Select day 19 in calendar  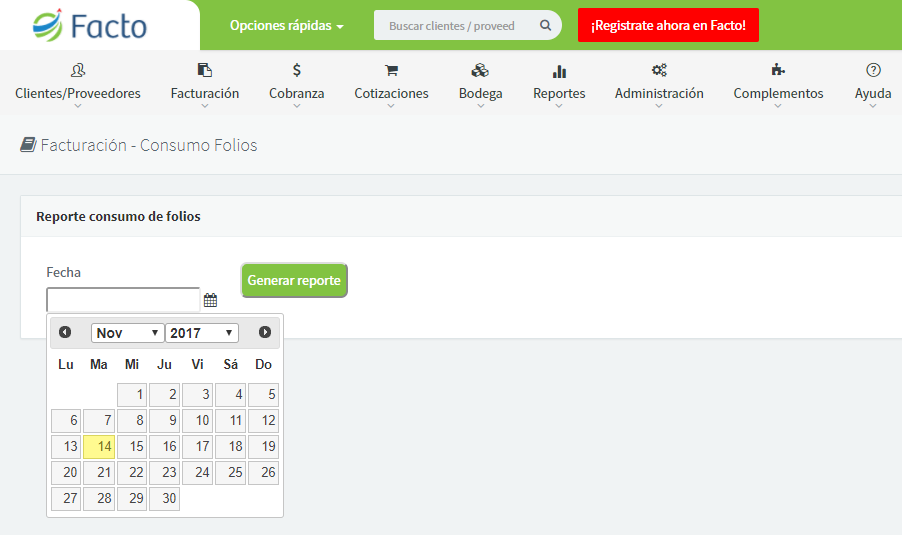tap(263, 446)
